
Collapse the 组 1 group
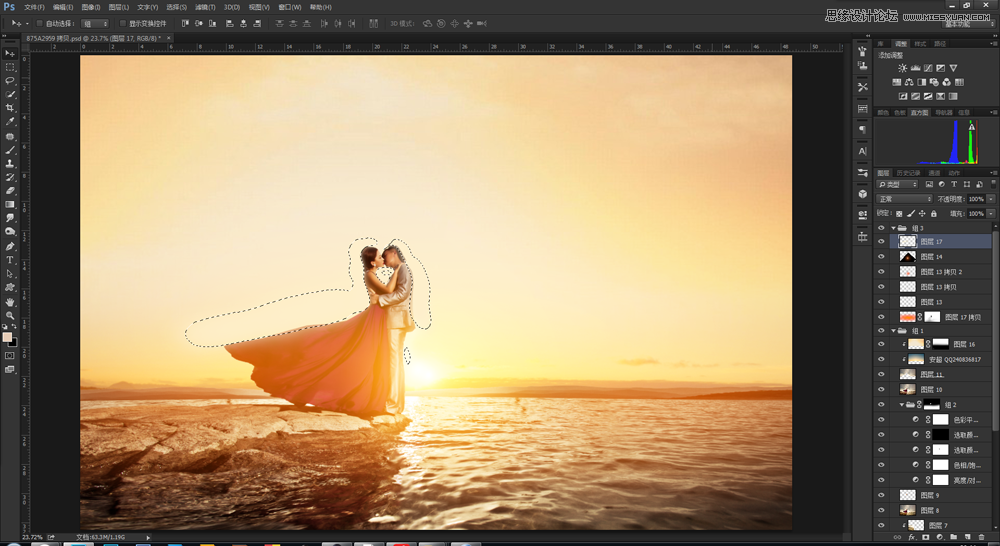(x=893, y=331)
